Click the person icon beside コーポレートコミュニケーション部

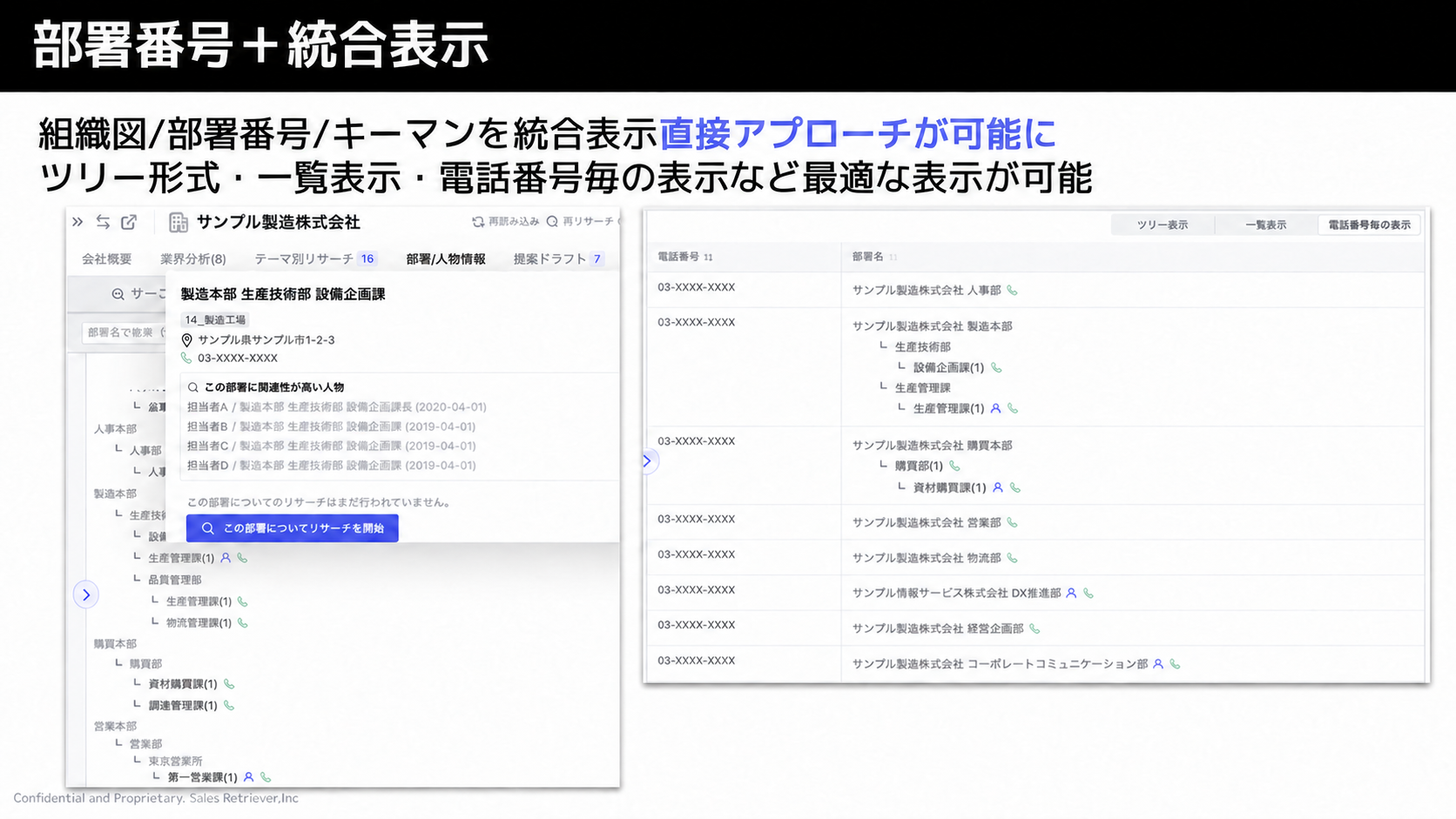1158,664
